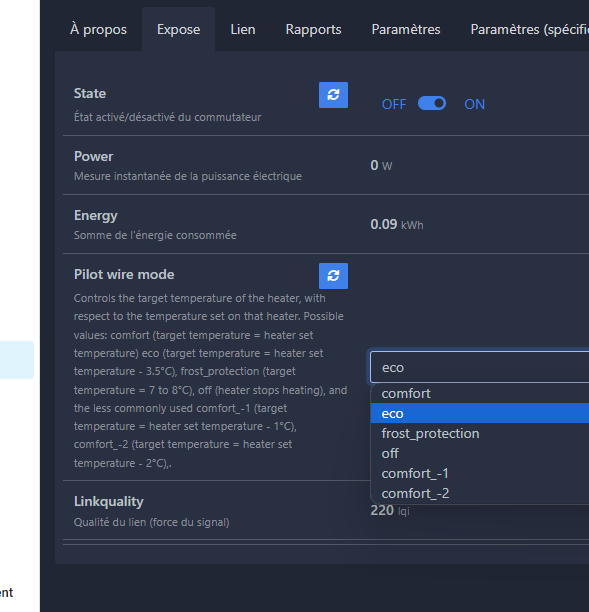Screen dimensions: 589x612
Task: Open the Paramètres (spécifique) tab
Action: pos(529,30)
